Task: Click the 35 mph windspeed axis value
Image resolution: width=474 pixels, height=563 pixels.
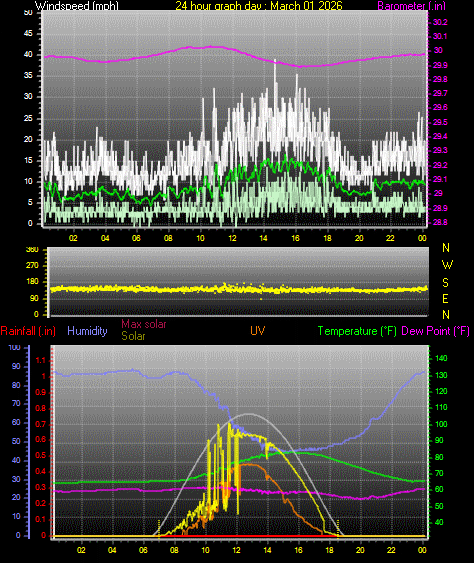Action: [28, 75]
